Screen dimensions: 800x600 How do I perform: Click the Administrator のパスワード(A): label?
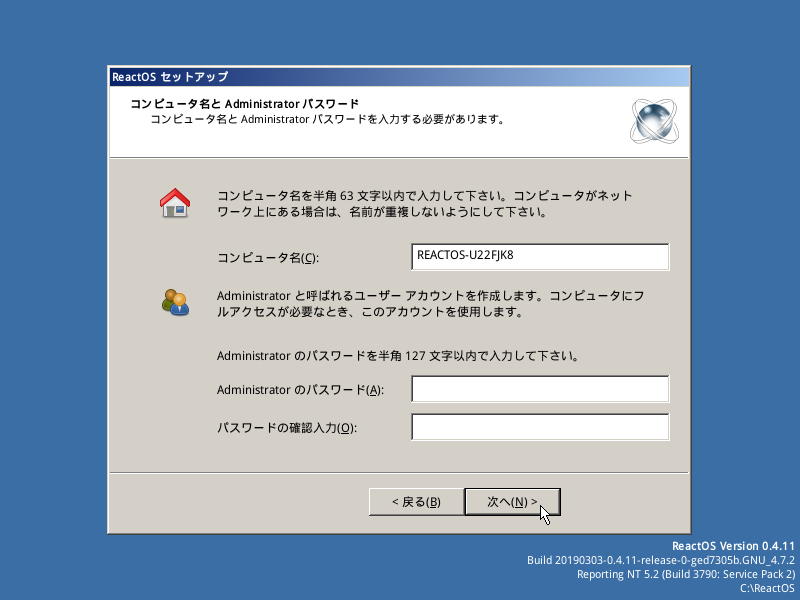coord(300,390)
